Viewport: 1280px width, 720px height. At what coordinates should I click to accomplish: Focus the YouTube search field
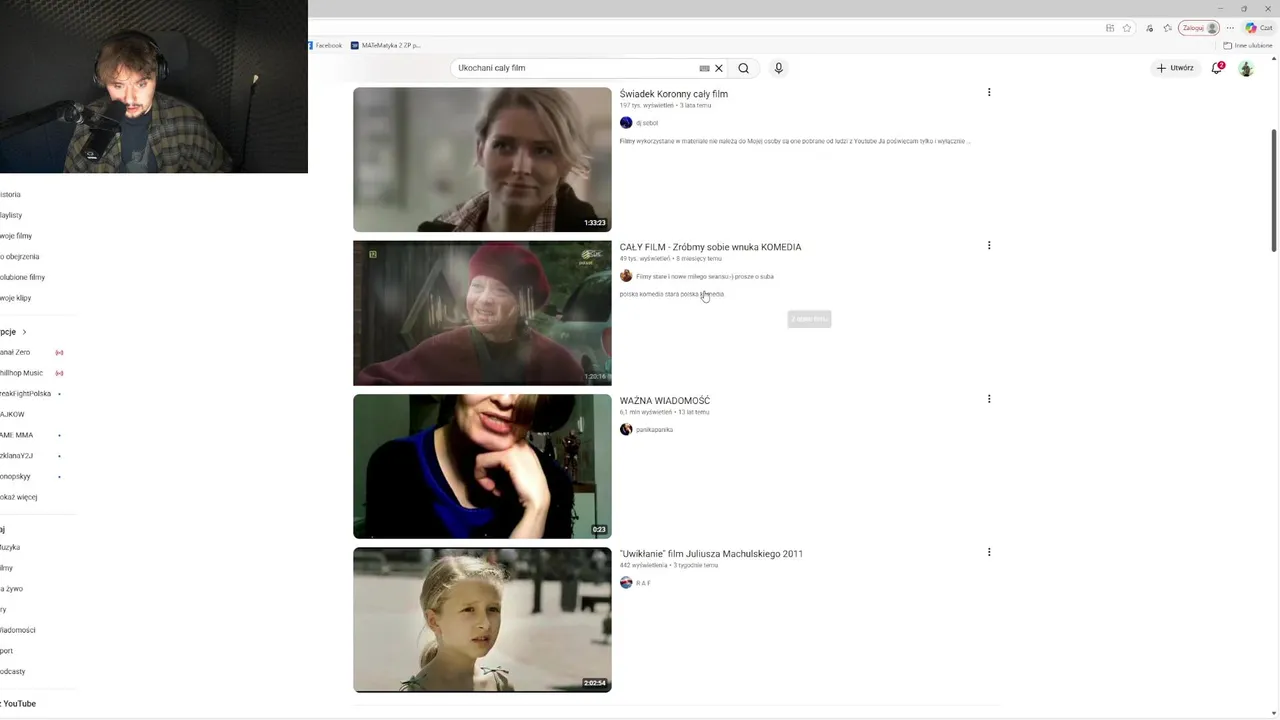click(x=575, y=68)
